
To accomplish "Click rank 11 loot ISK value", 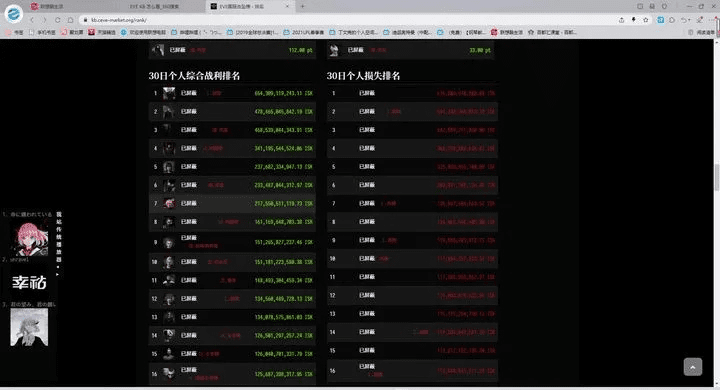I will tap(284, 280).
